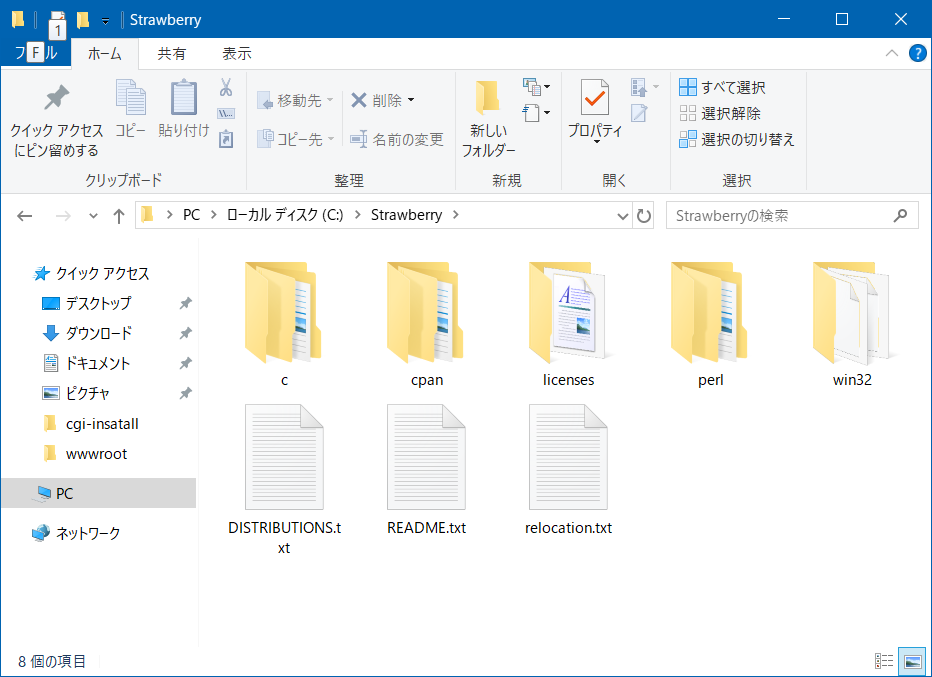Click Quick Access Toolbar new folder icon
Image resolution: width=932 pixels, height=677 pixels.
83,21
